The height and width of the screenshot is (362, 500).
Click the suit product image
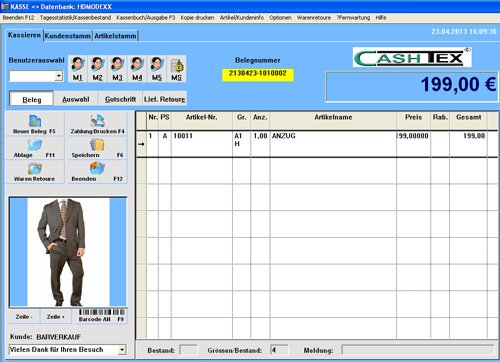click(68, 252)
